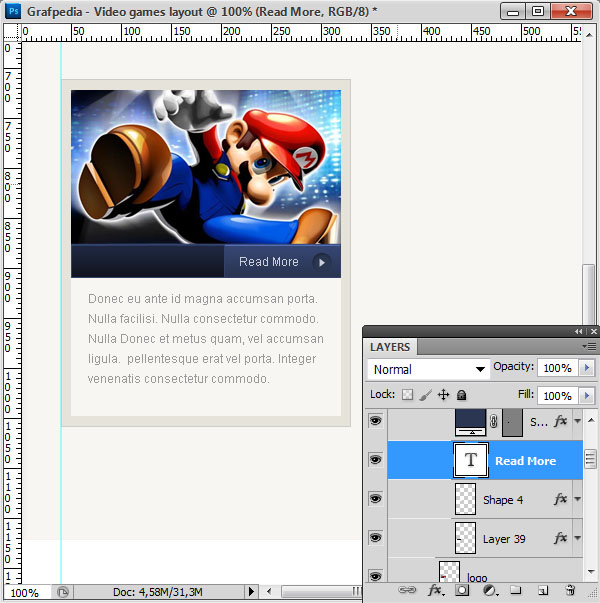Click the status bar preview icon beside zoom

(x=62, y=591)
